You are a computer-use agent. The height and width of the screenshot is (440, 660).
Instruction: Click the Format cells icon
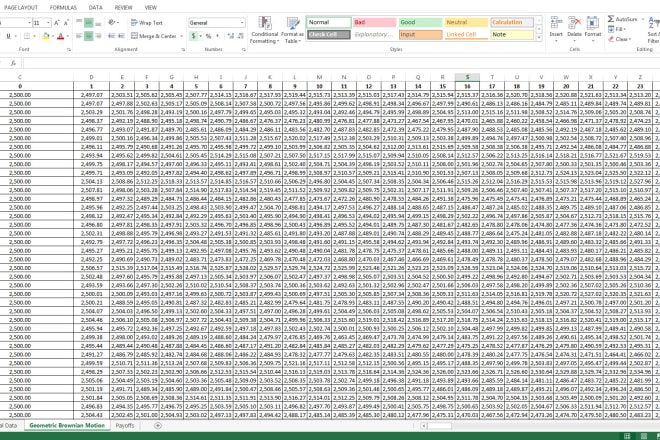coord(593,22)
